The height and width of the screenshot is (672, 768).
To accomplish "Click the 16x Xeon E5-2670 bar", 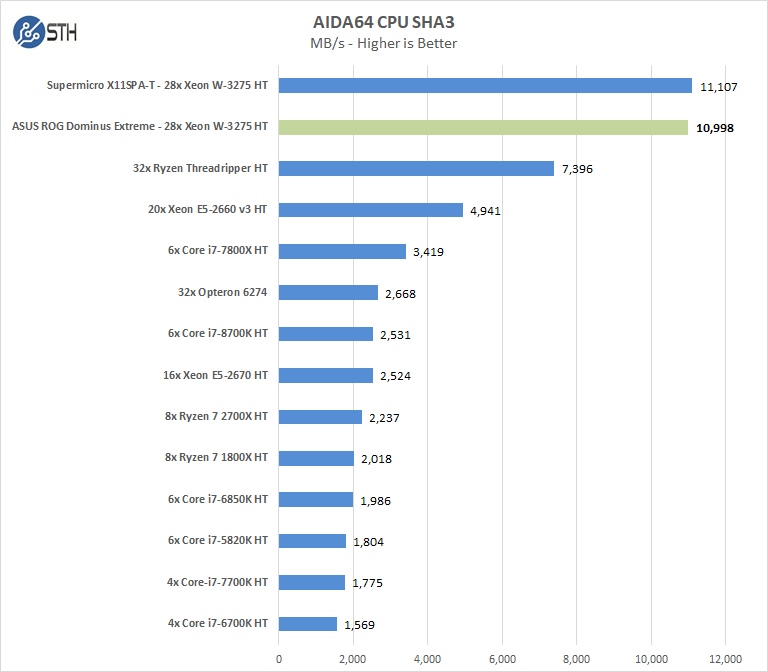I will click(326, 375).
